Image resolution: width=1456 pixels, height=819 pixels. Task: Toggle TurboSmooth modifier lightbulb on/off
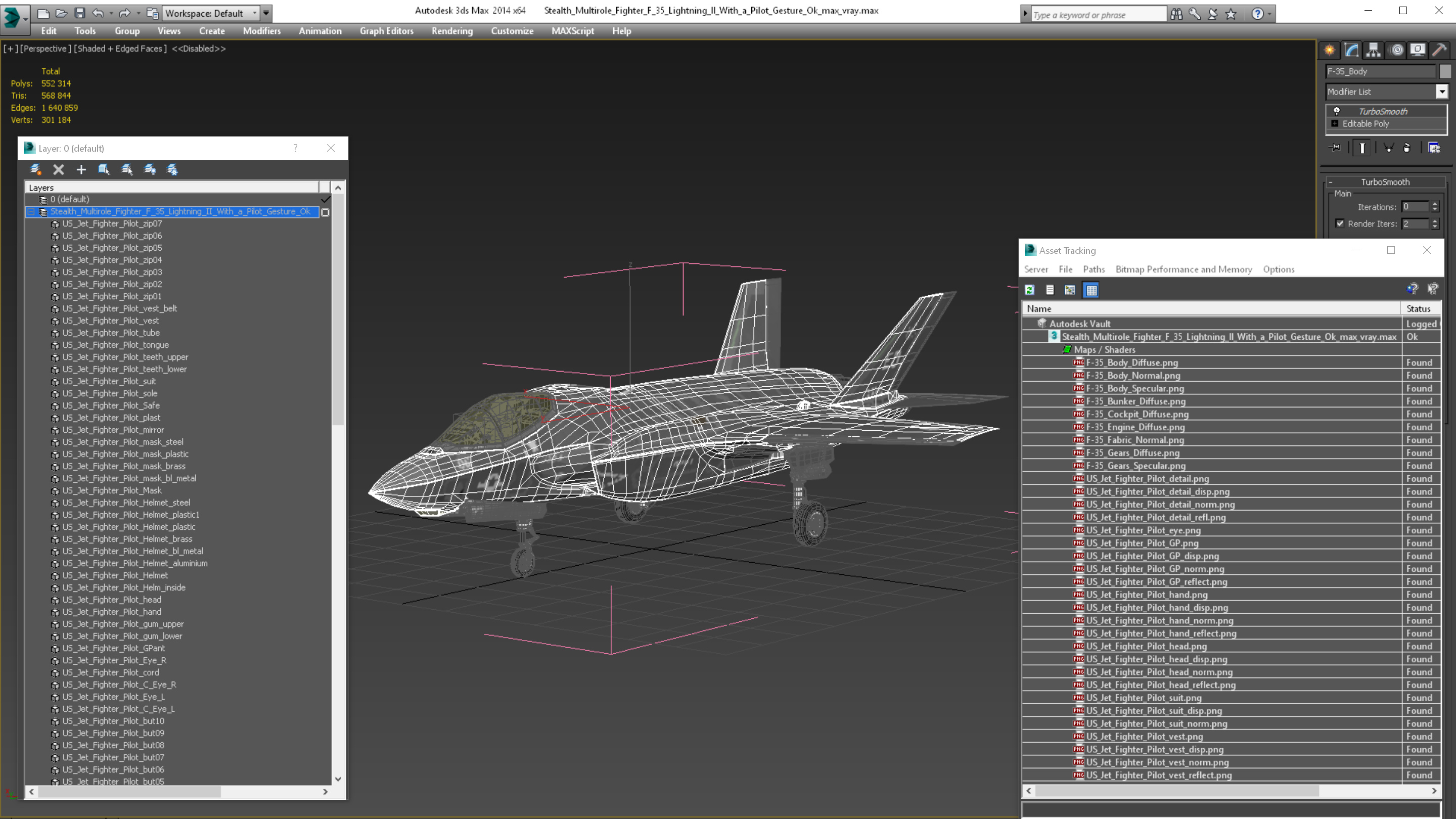click(1336, 111)
